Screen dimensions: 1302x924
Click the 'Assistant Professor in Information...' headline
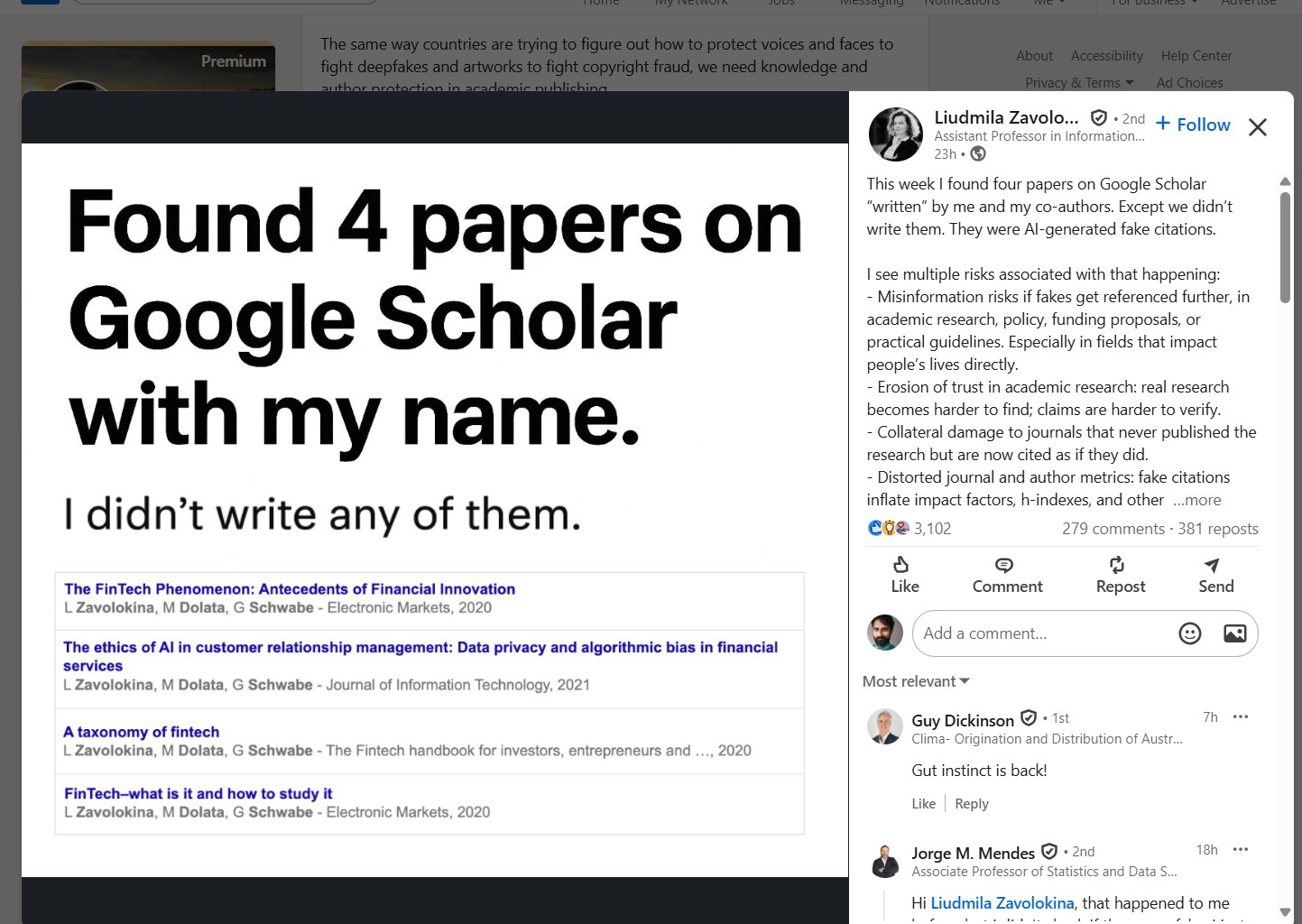tap(1039, 136)
